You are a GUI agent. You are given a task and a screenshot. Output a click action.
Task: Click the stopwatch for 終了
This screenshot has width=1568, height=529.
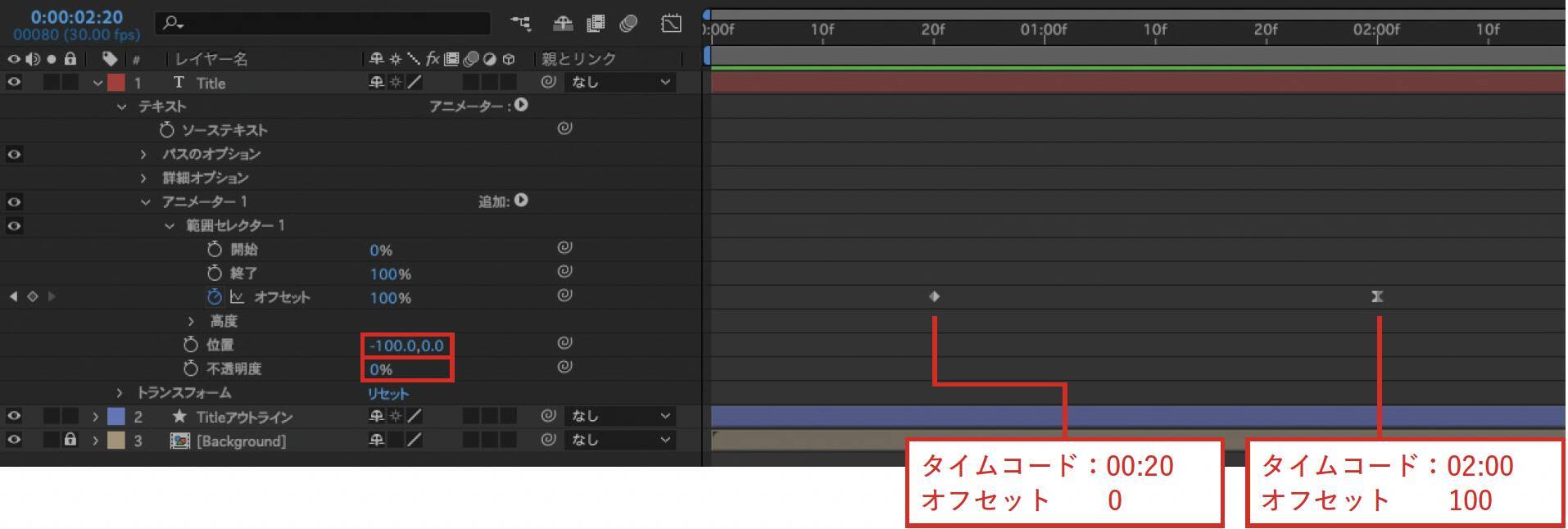(215, 274)
